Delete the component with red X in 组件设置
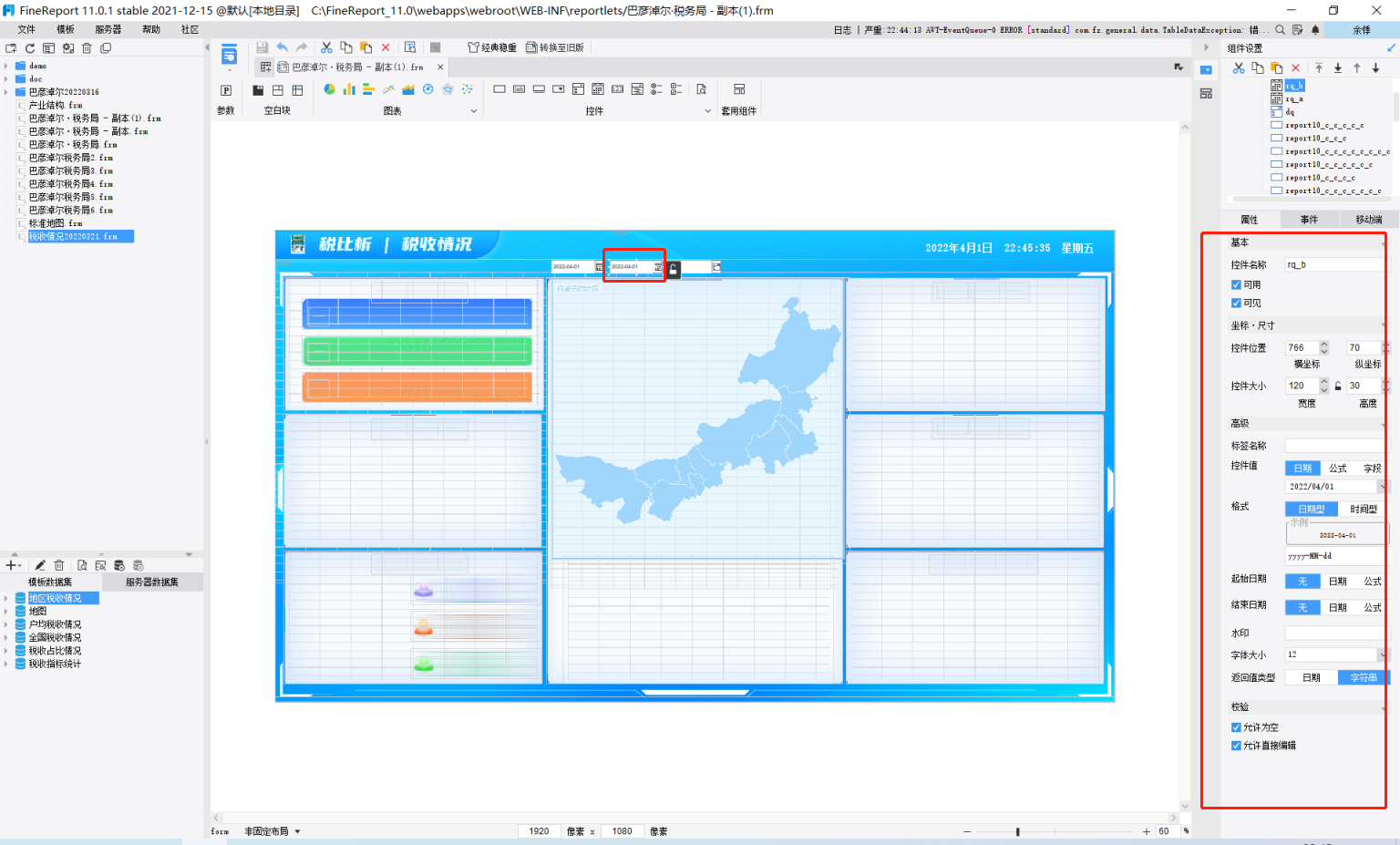The width and height of the screenshot is (1400, 845). coord(1295,68)
